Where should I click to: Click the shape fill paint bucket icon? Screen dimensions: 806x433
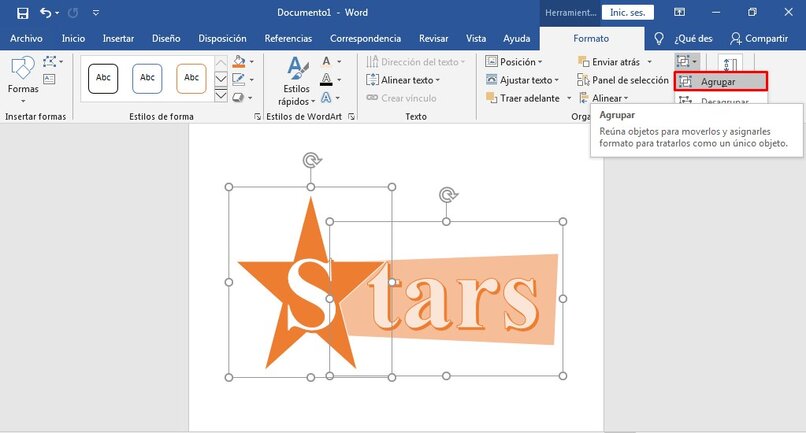(239, 61)
